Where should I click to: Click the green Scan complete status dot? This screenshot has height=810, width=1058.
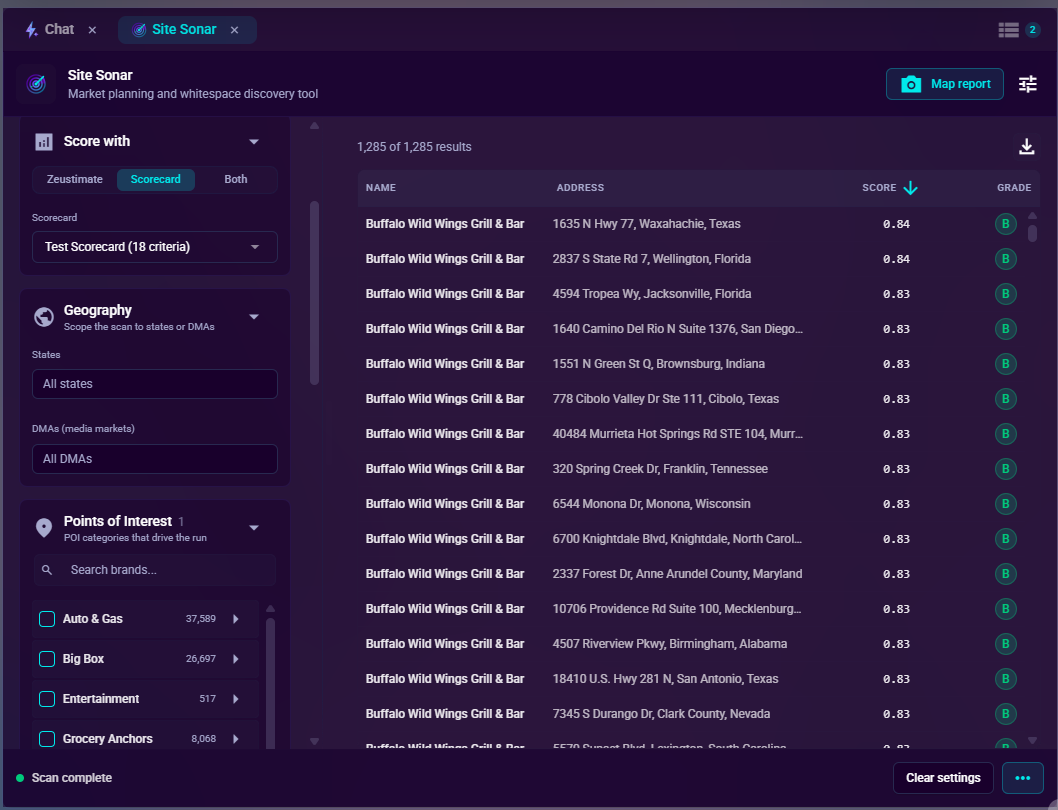point(20,778)
